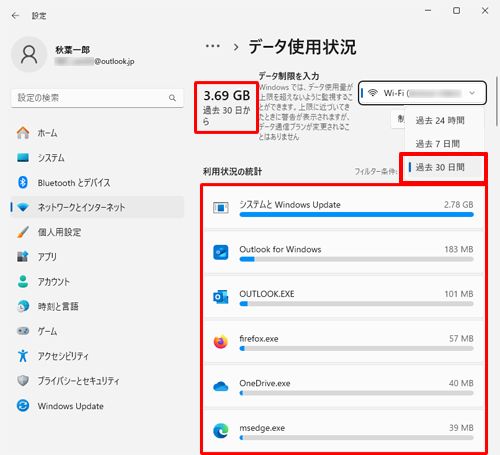Viewport: 500px width, 455px height.
Task: Click OUTLOOK.EXE label text
Action: click(267, 294)
